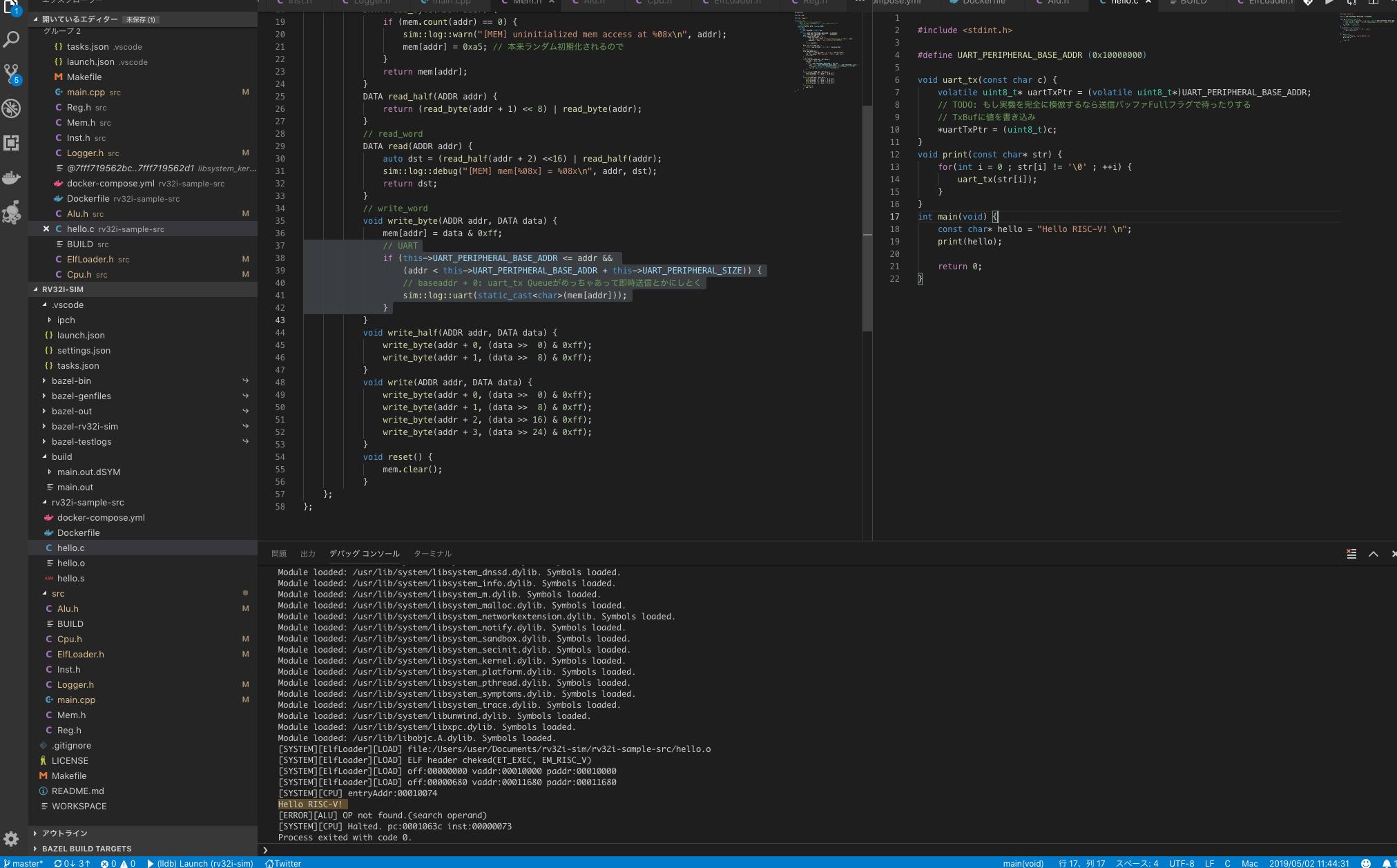Viewport: 1397px width, 868px height.
Task: Switch to the 問題 panel tab
Action: (x=279, y=554)
